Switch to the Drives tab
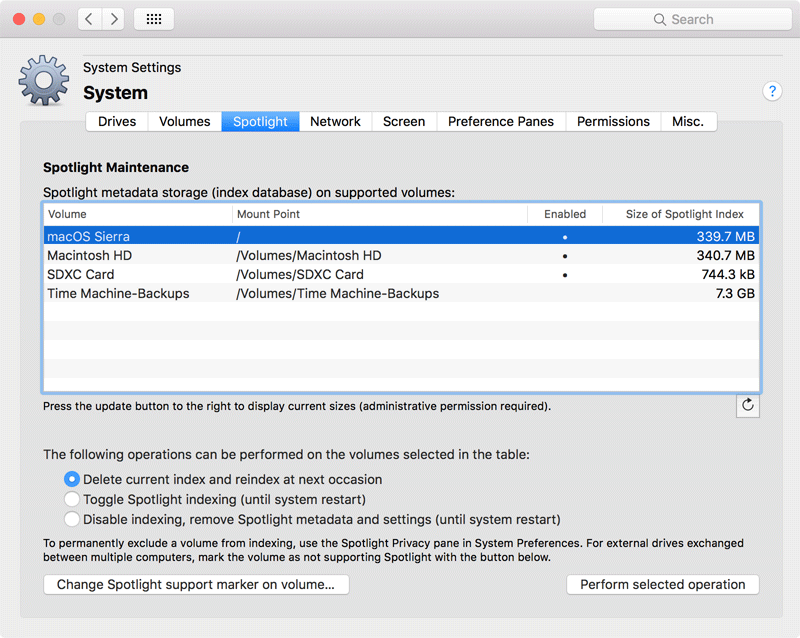This screenshot has width=800, height=638. coord(117,121)
